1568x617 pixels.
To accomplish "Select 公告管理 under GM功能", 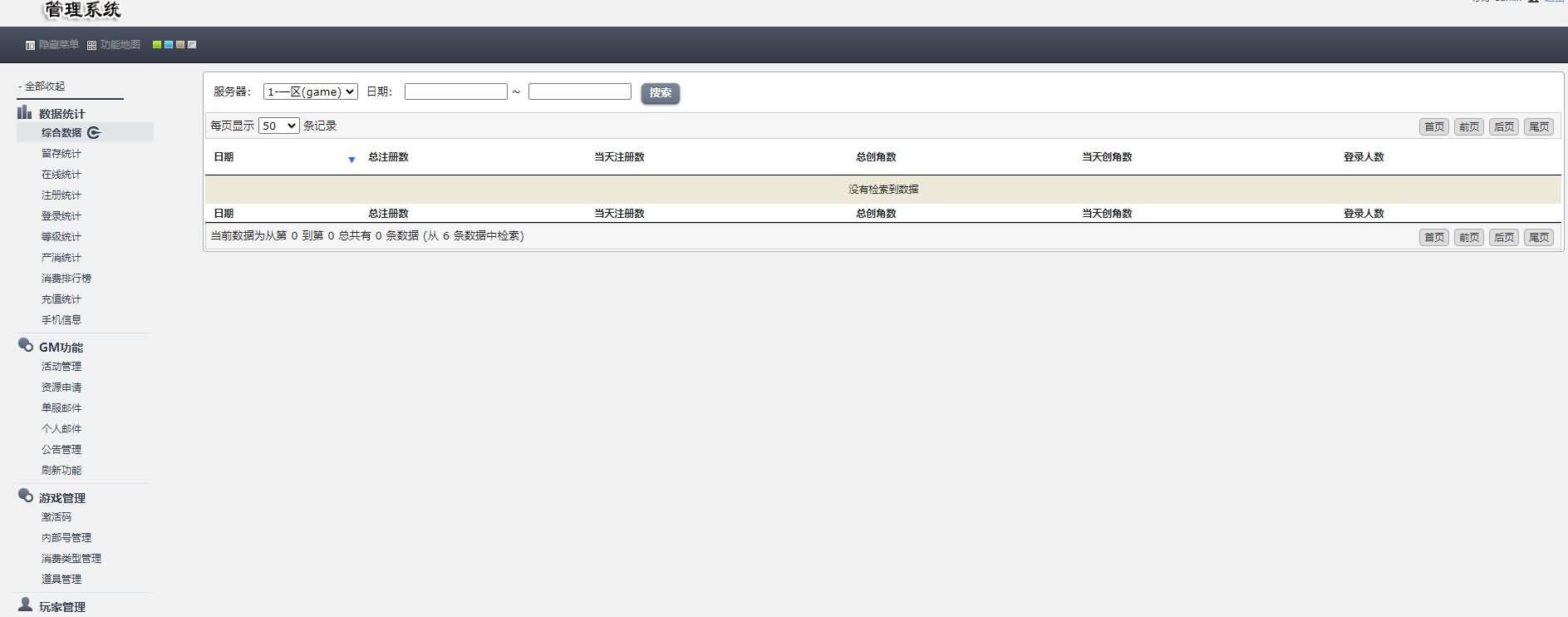I will coord(61,450).
